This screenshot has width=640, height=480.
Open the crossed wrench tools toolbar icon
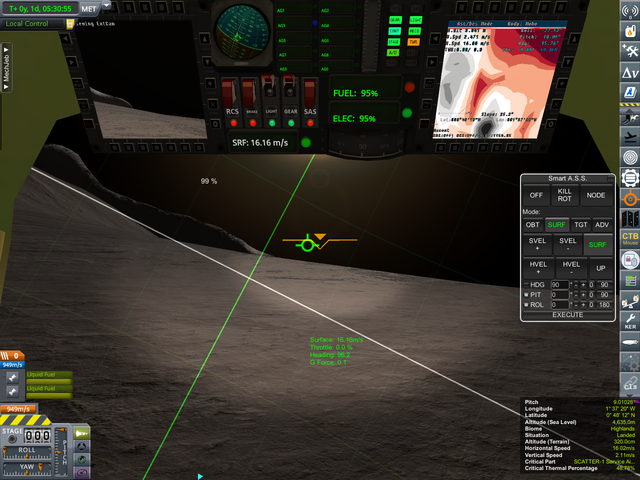click(630, 51)
